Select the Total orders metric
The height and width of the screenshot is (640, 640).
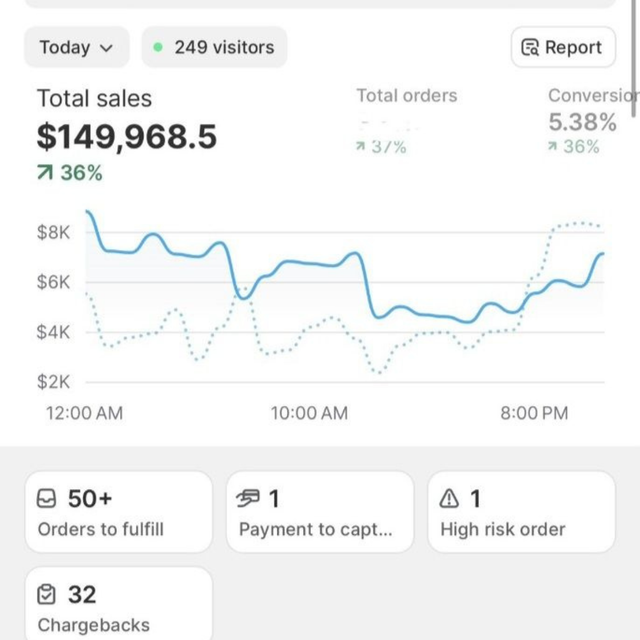coord(406,96)
